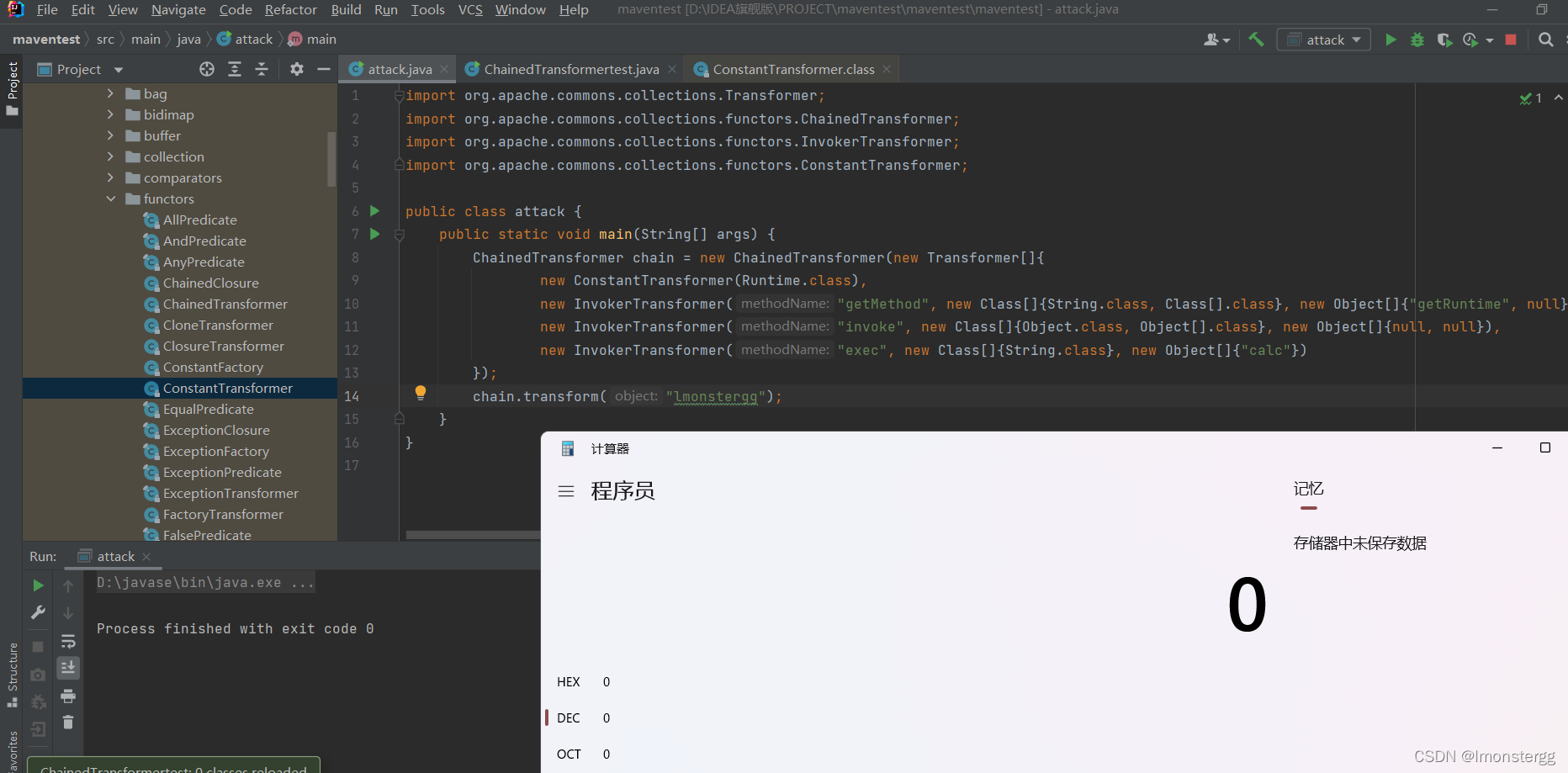
Task: Expand the collection folder
Action: click(x=110, y=156)
